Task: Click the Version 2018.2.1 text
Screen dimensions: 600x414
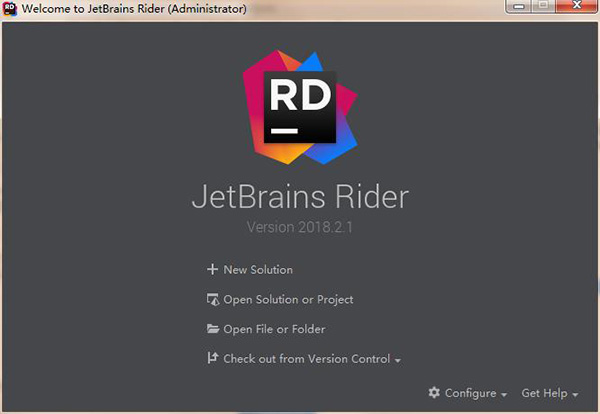Action: [x=299, y=227]
